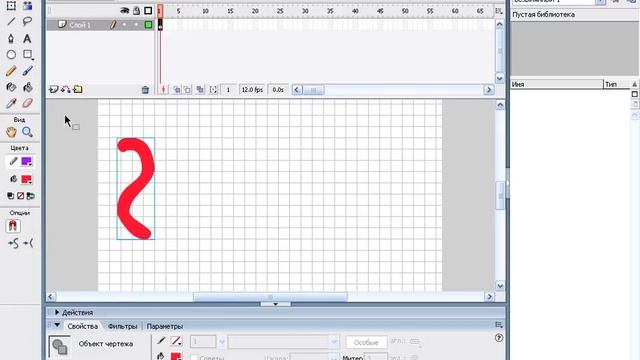
Task: Delete layer with trash icon
Action: [x=145, y=90]
